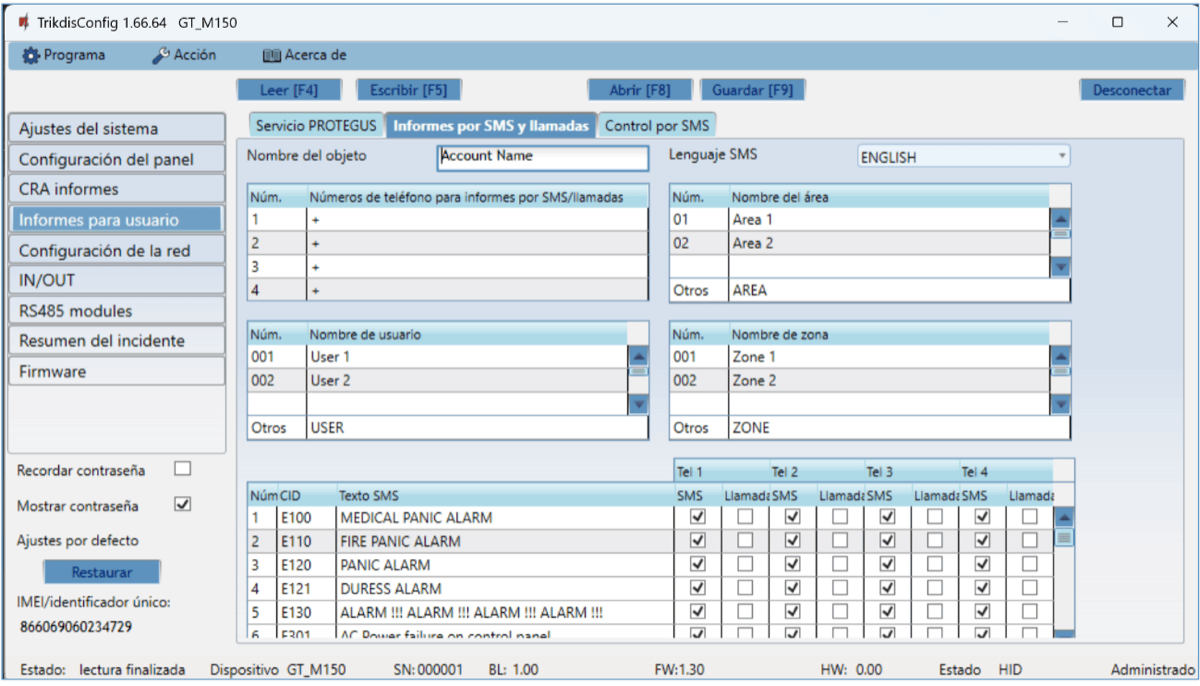The width and height of the screenshot is (1200, 686).
Task: Click the Desconectar button
Action: (x=1131, y=90)
